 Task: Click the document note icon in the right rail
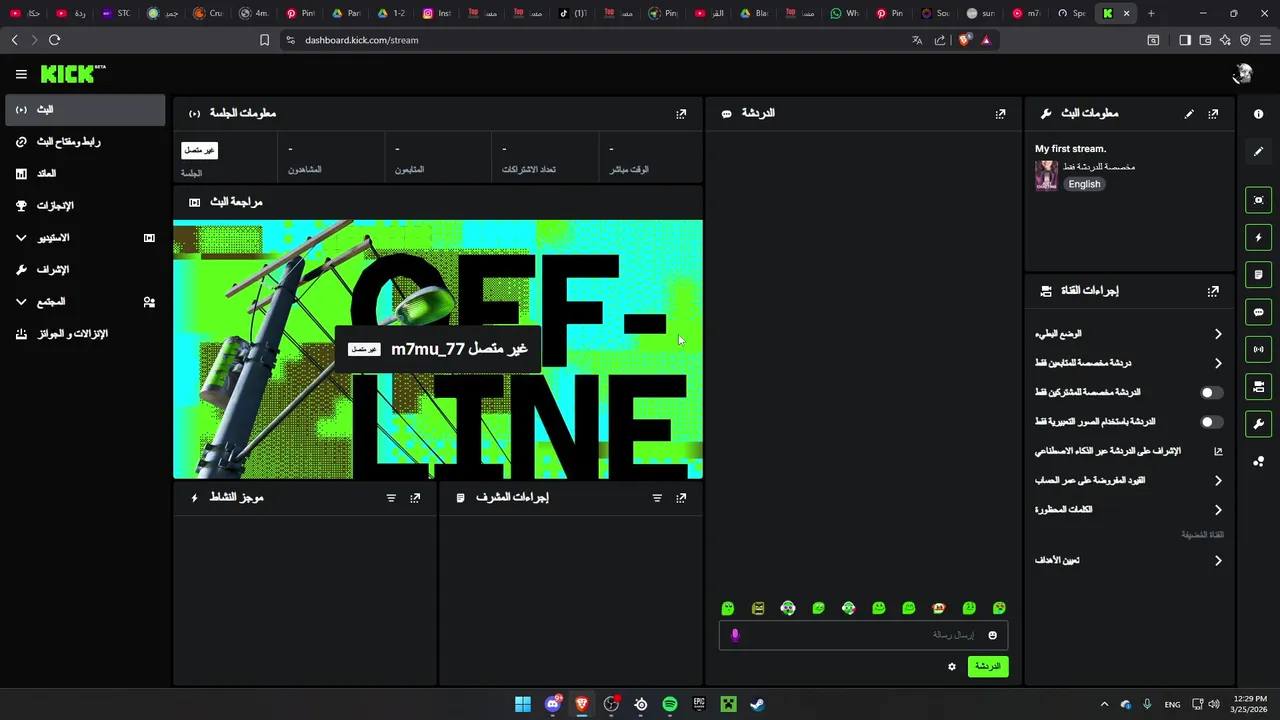click(x=1258, y=275)
